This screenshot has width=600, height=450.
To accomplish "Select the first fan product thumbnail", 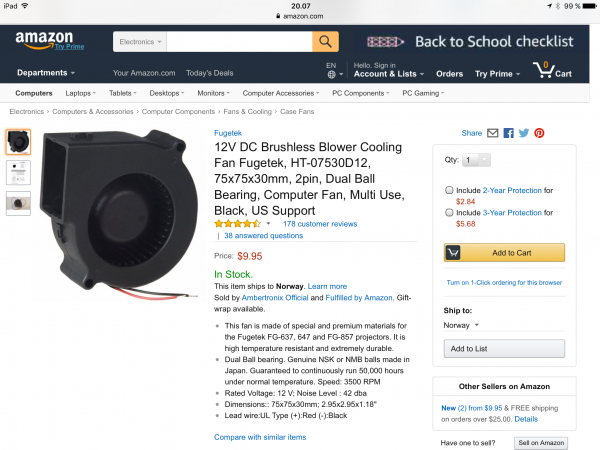I will tap(18, 142).
